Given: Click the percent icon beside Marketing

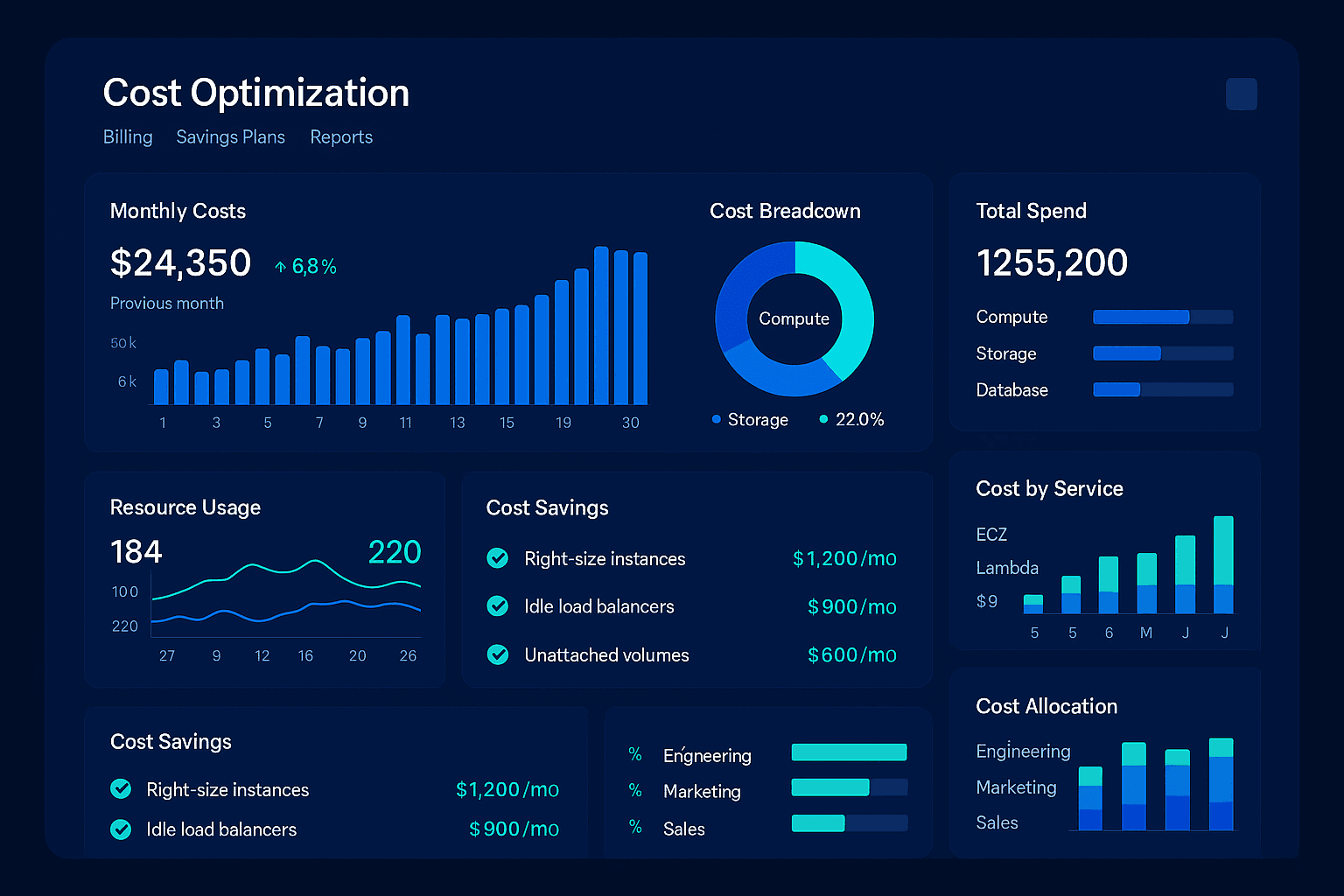Looking at the screenshot, I should click(x=635, y=791).
